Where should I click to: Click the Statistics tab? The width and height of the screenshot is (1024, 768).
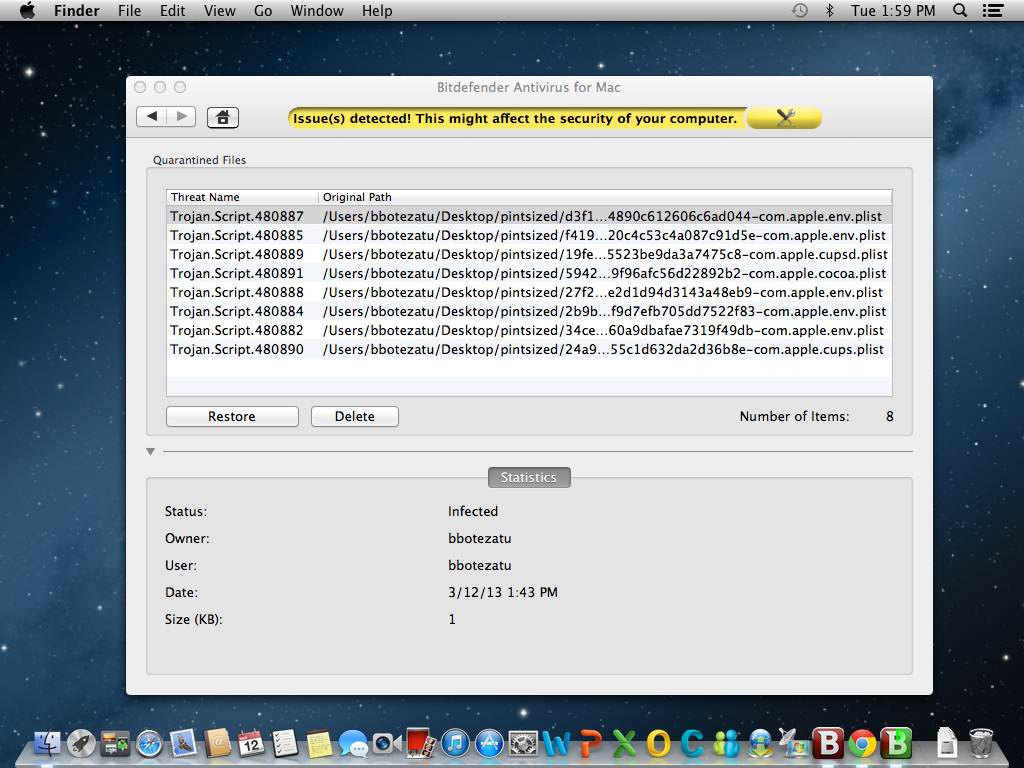[x=529, y=477]
